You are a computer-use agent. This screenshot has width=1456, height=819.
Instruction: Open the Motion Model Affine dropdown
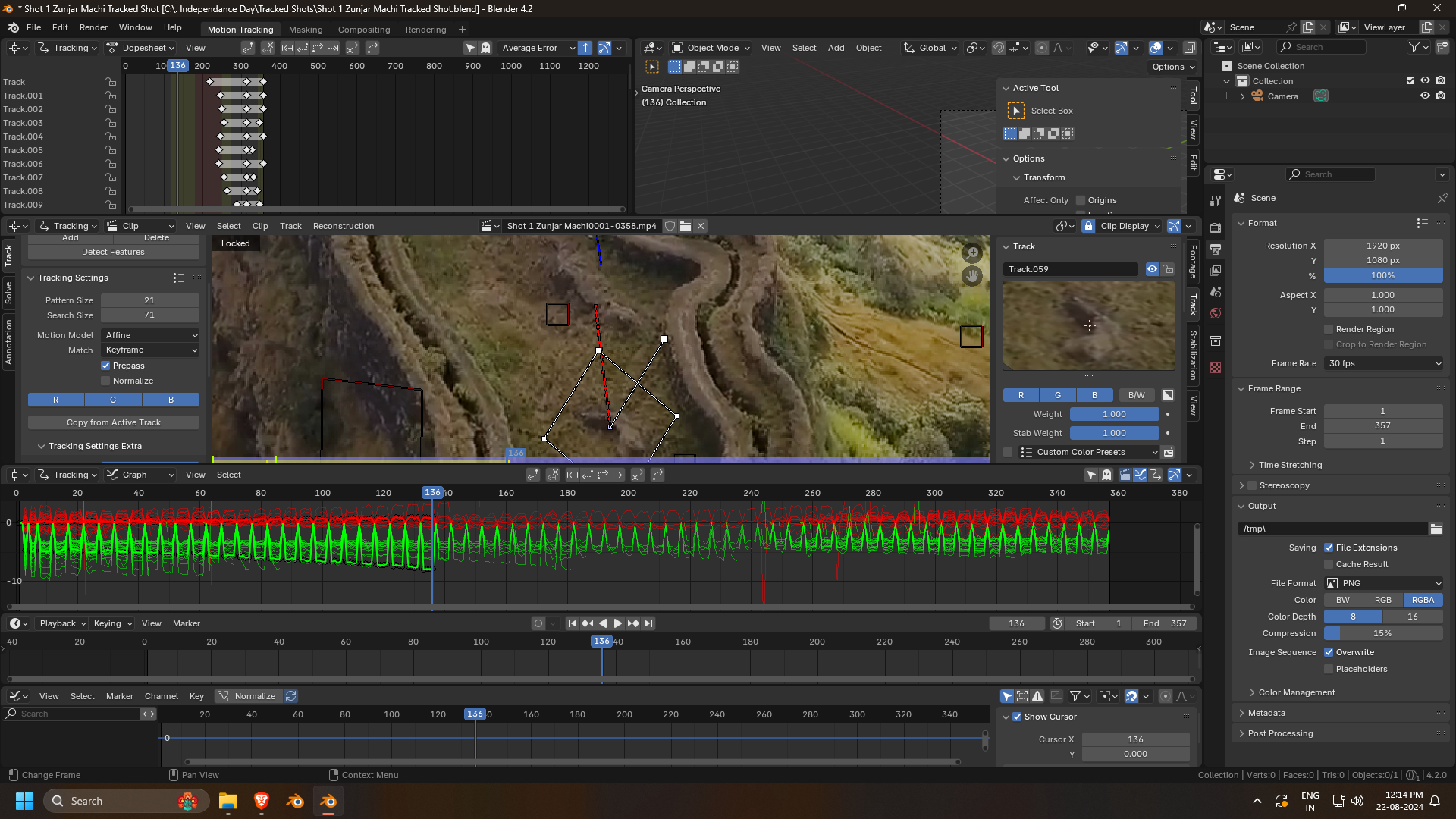click(150, 335)
